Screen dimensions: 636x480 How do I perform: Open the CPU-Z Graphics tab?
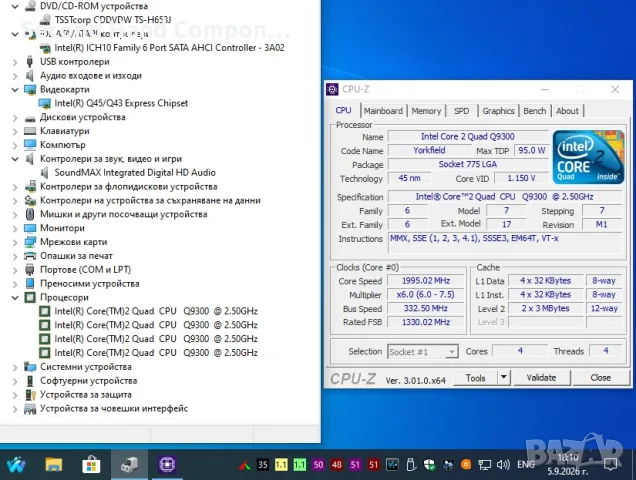498,111
